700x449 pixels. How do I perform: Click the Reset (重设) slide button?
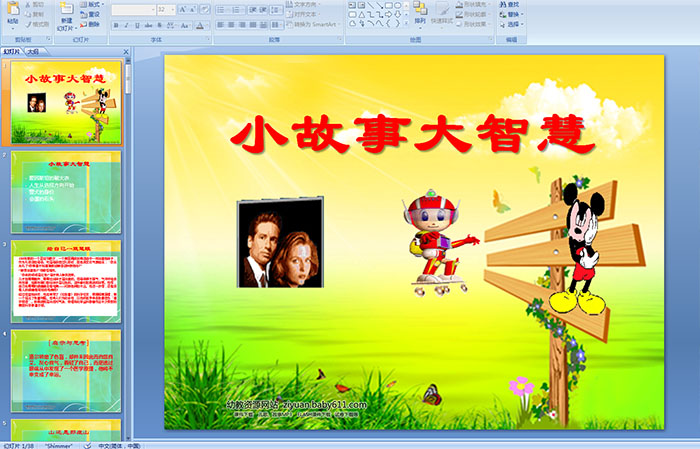[91, 14]
